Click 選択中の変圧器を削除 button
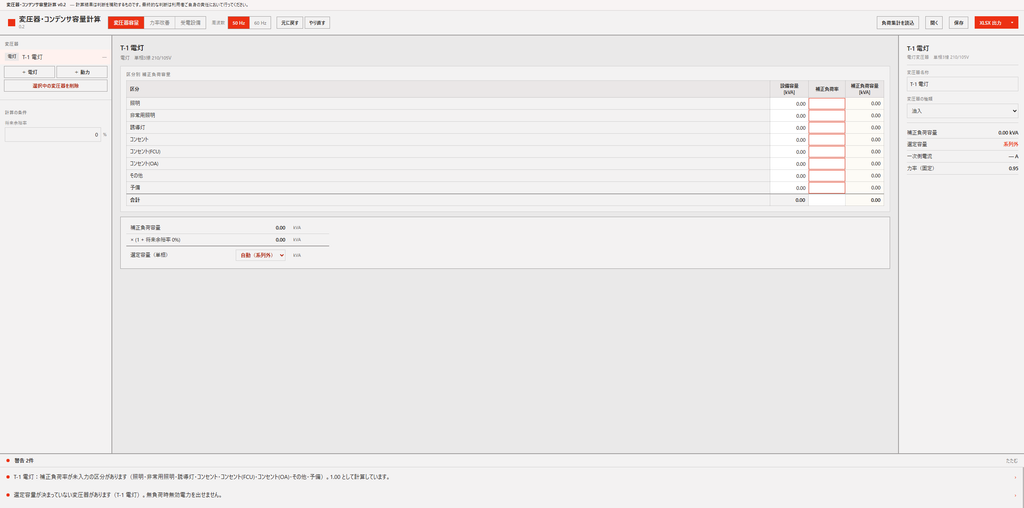 (x=56, y=86)
